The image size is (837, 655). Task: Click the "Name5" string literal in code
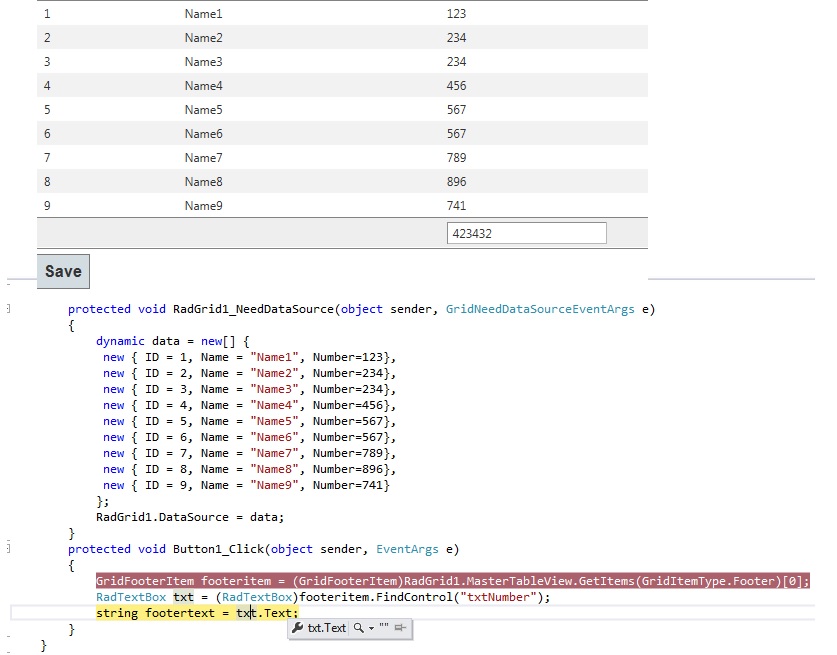click(x=274, y=421)
